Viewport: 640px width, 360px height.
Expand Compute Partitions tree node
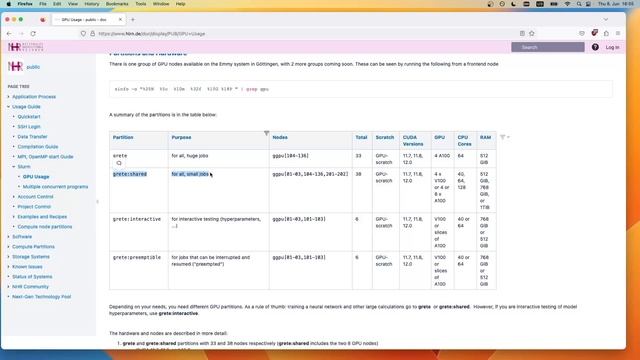[x=9, y=247]
